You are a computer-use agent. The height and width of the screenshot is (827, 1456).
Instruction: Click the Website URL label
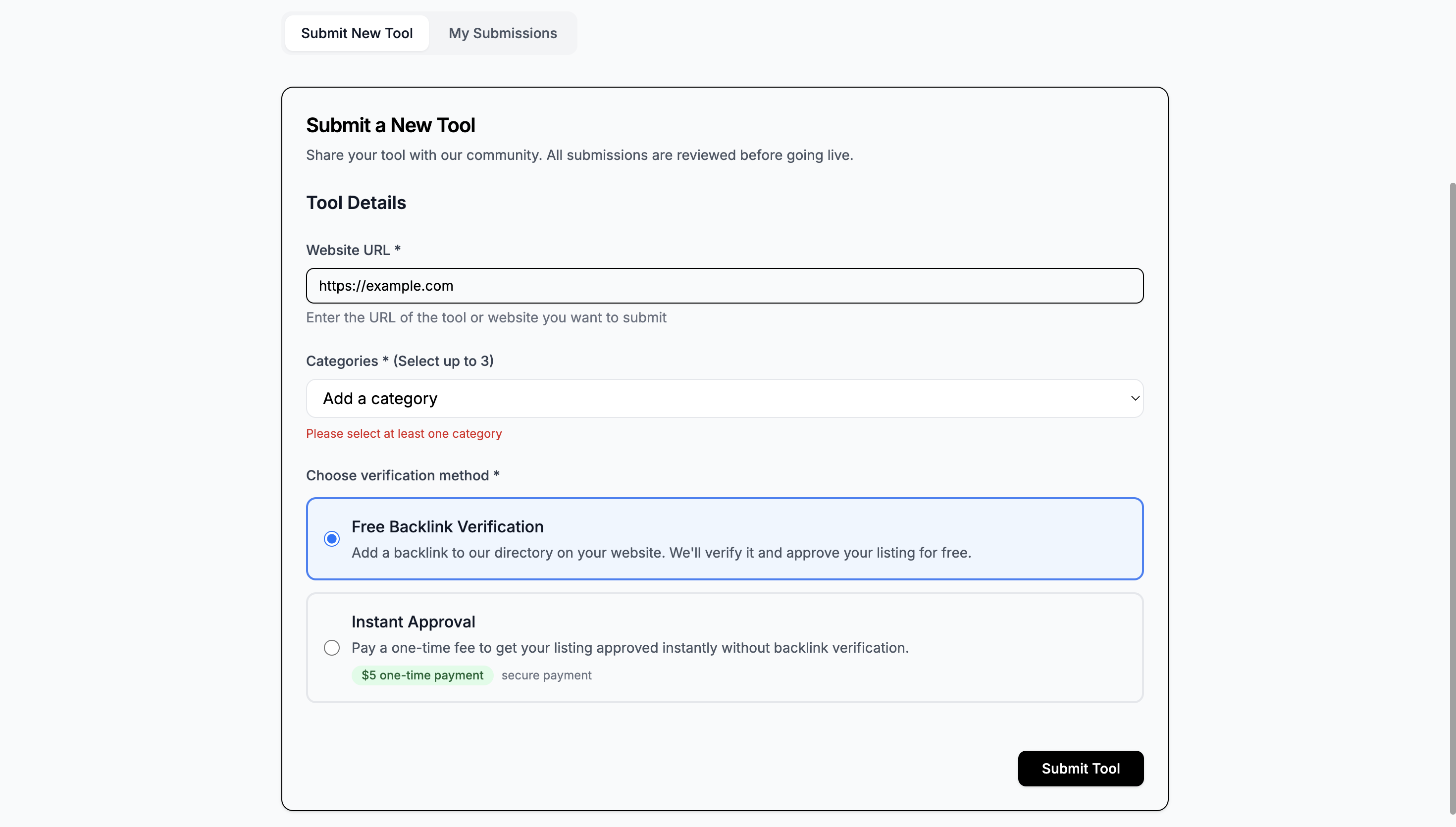click(x=353, y=250)
